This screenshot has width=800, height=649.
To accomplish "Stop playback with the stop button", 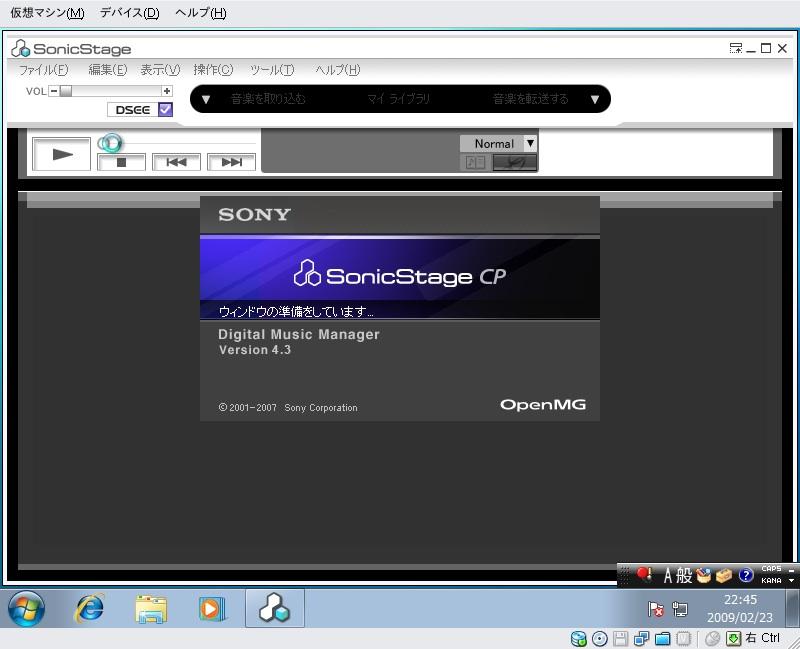I will 121,162.
